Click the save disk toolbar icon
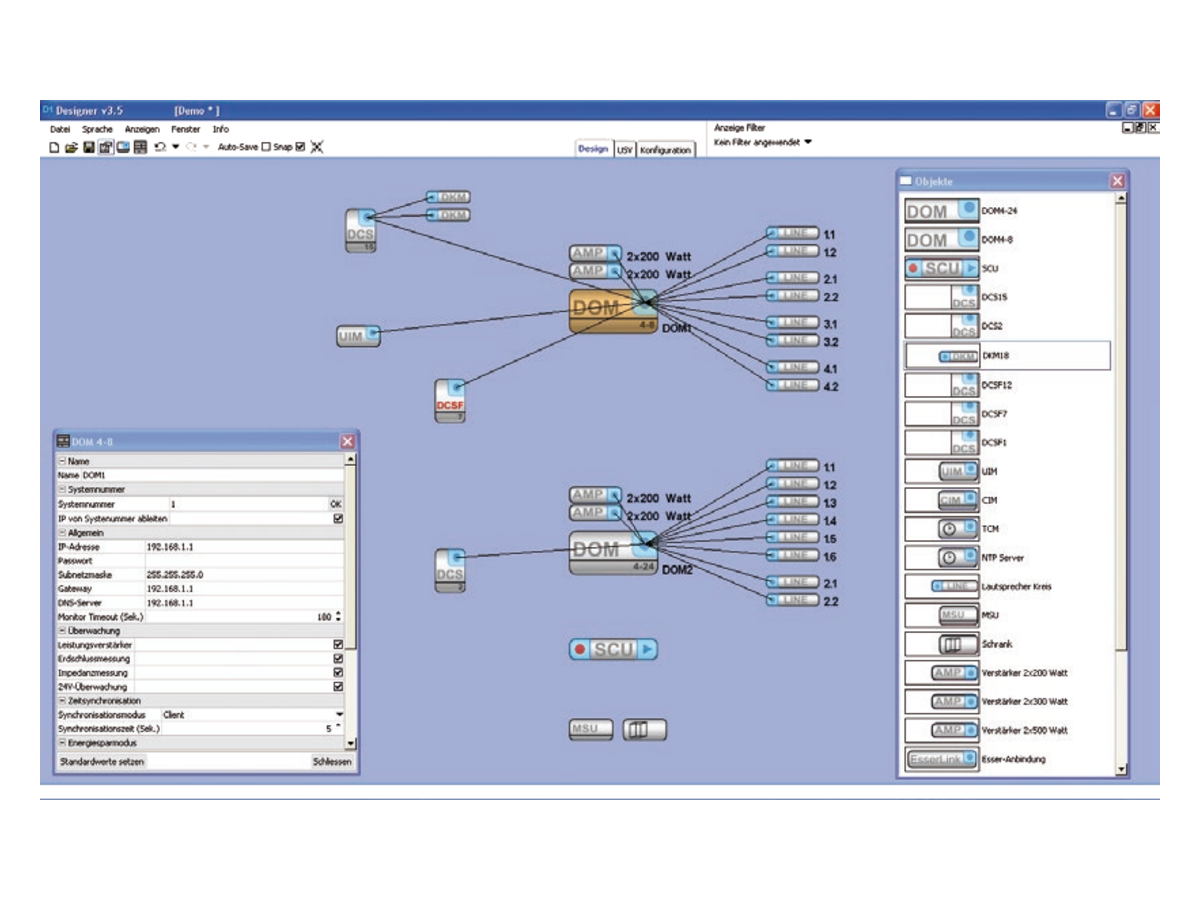This screenshot has height=900, width=1200. click(x=88, y=147)
